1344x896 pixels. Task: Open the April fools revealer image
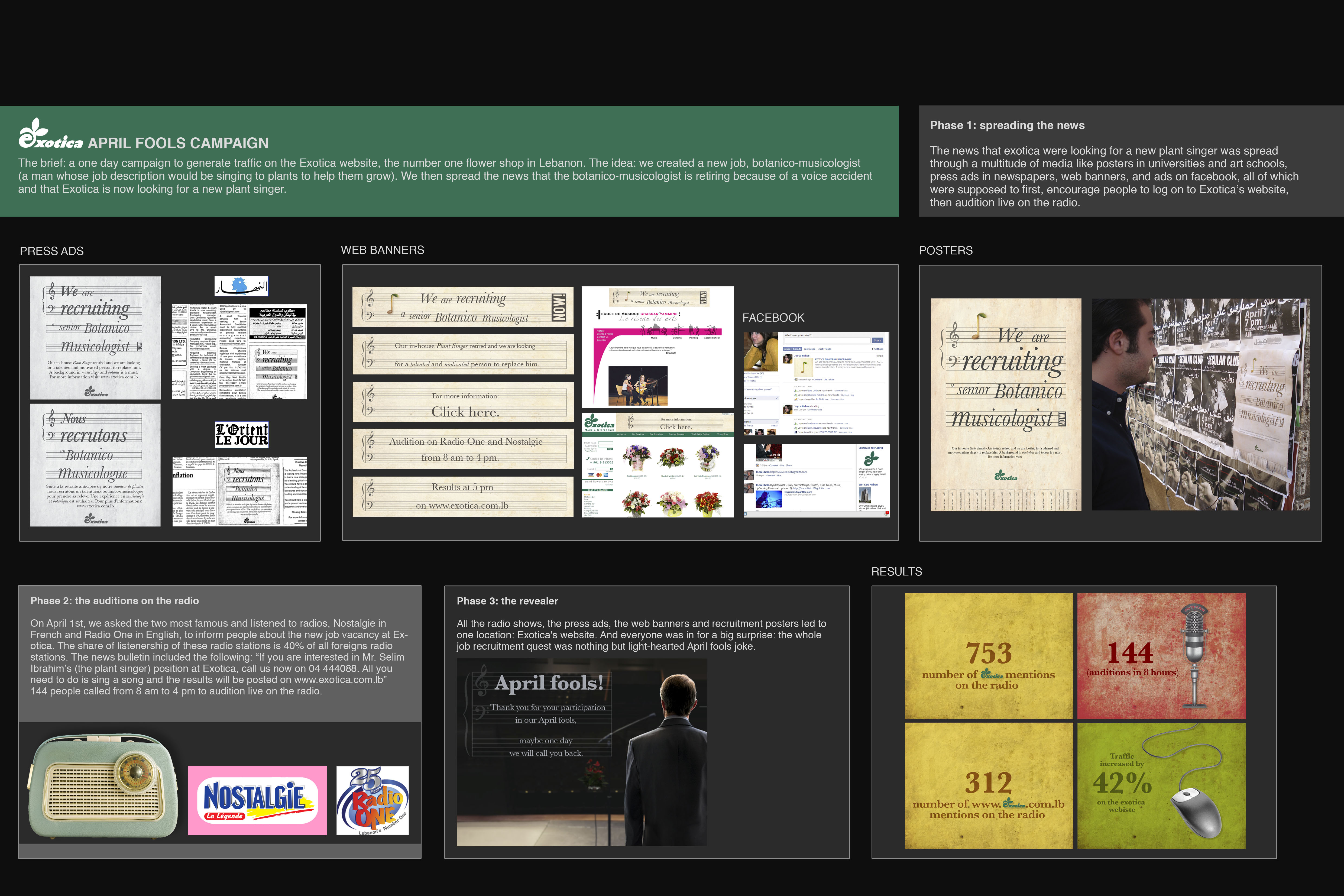[581, 752]
